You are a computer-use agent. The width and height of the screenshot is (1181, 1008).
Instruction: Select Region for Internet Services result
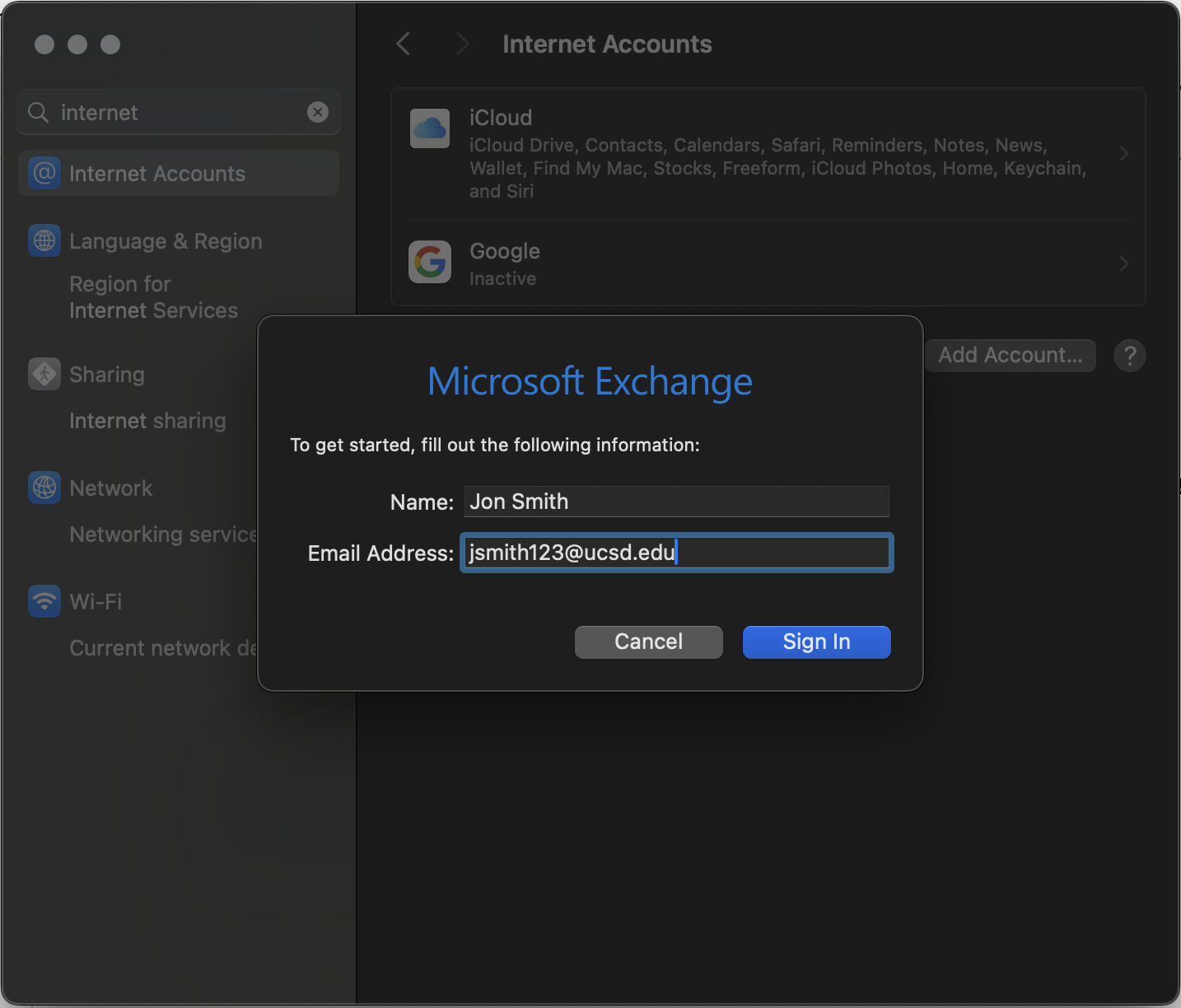[x=153, y=297]
